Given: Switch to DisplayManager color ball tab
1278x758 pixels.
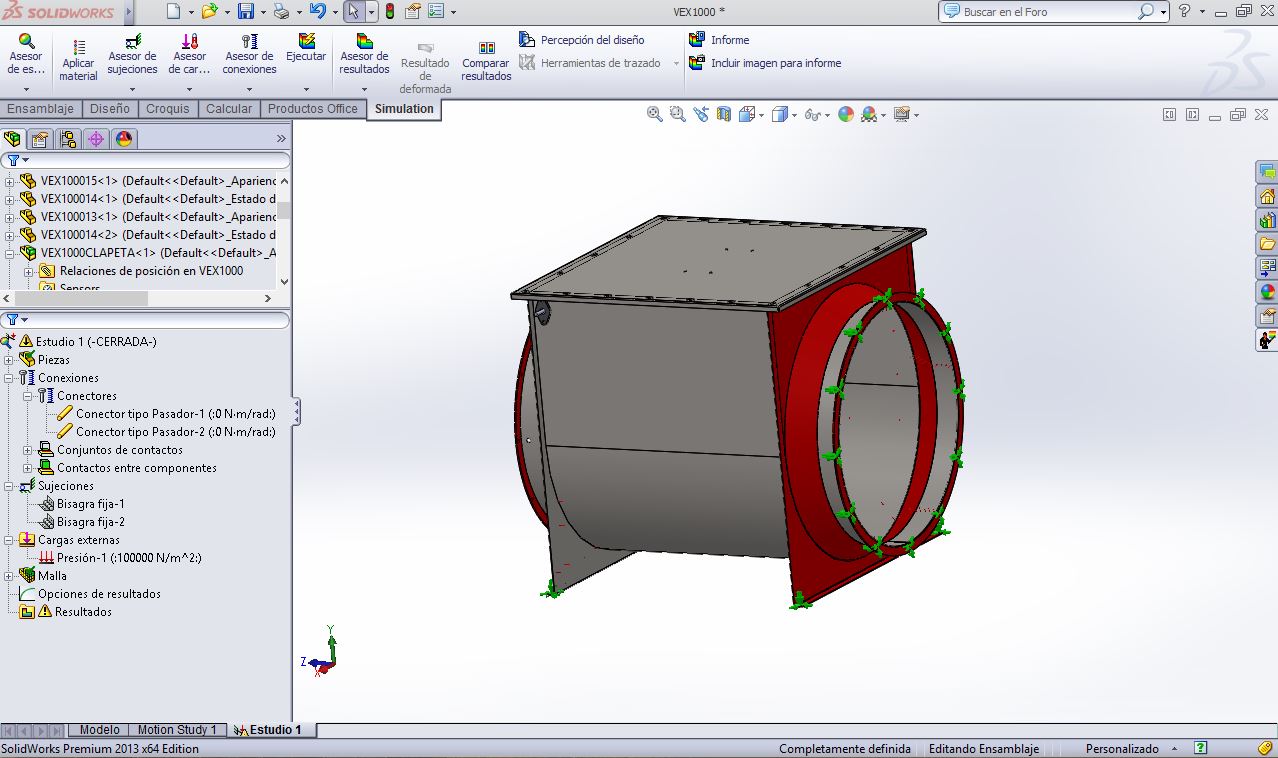Looking at the screenshot, I should click(x=124, y=139).
